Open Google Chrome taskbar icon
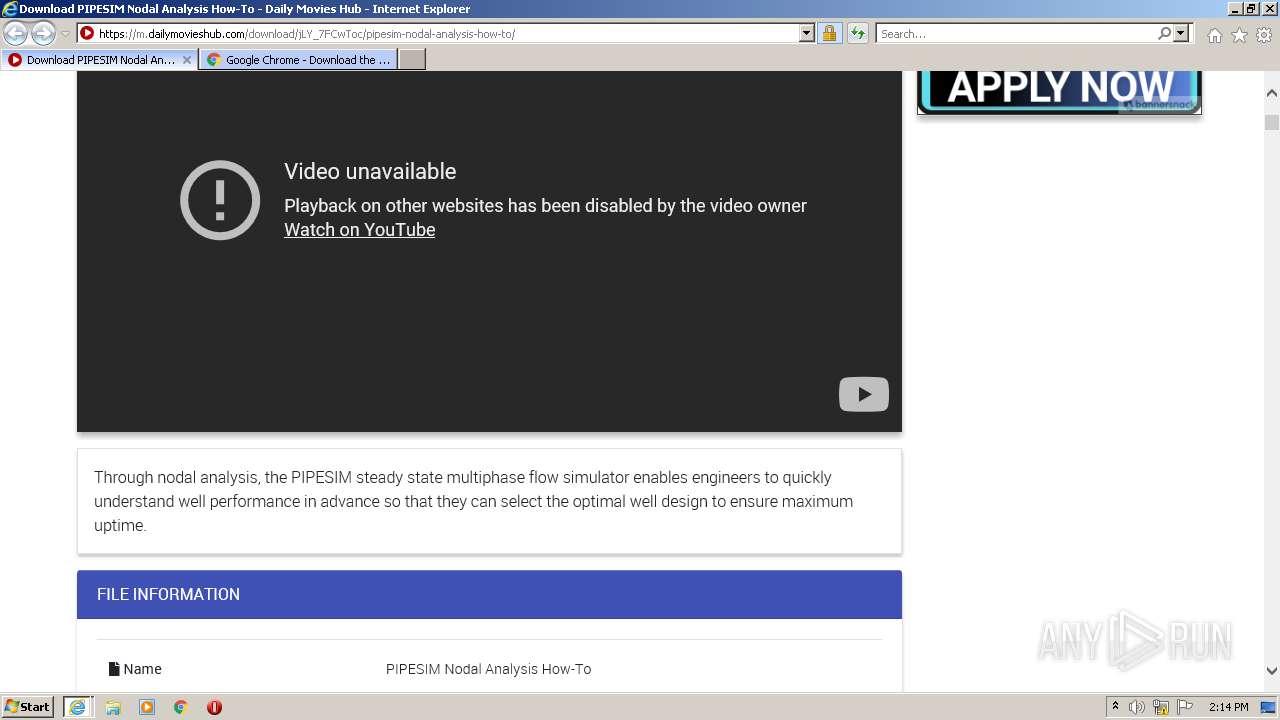Screen dimensions: 1280x720 (x=181, y=707)
